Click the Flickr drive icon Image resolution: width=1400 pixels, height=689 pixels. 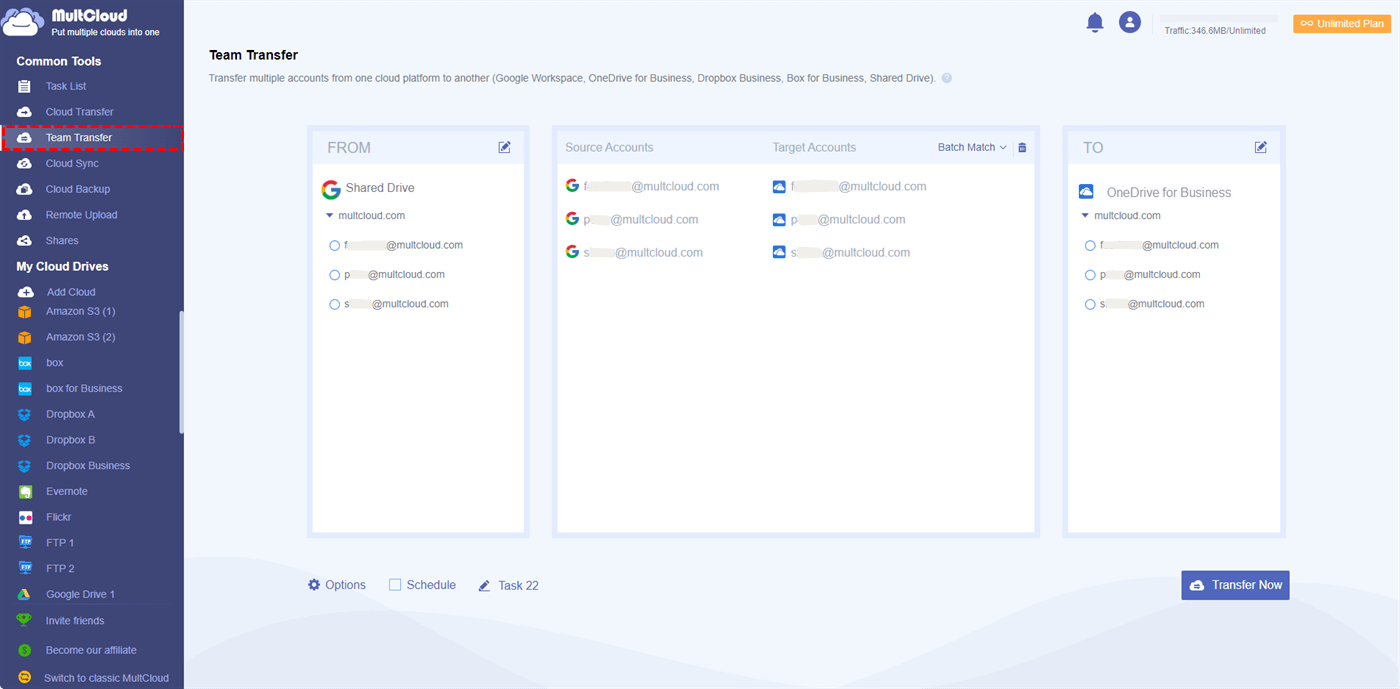tap(25, 517)
